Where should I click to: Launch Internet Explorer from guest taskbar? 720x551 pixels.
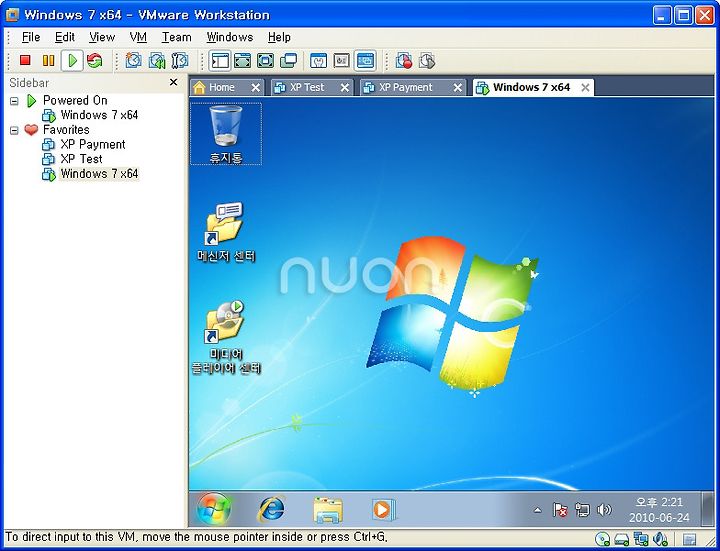pos(271,509)
